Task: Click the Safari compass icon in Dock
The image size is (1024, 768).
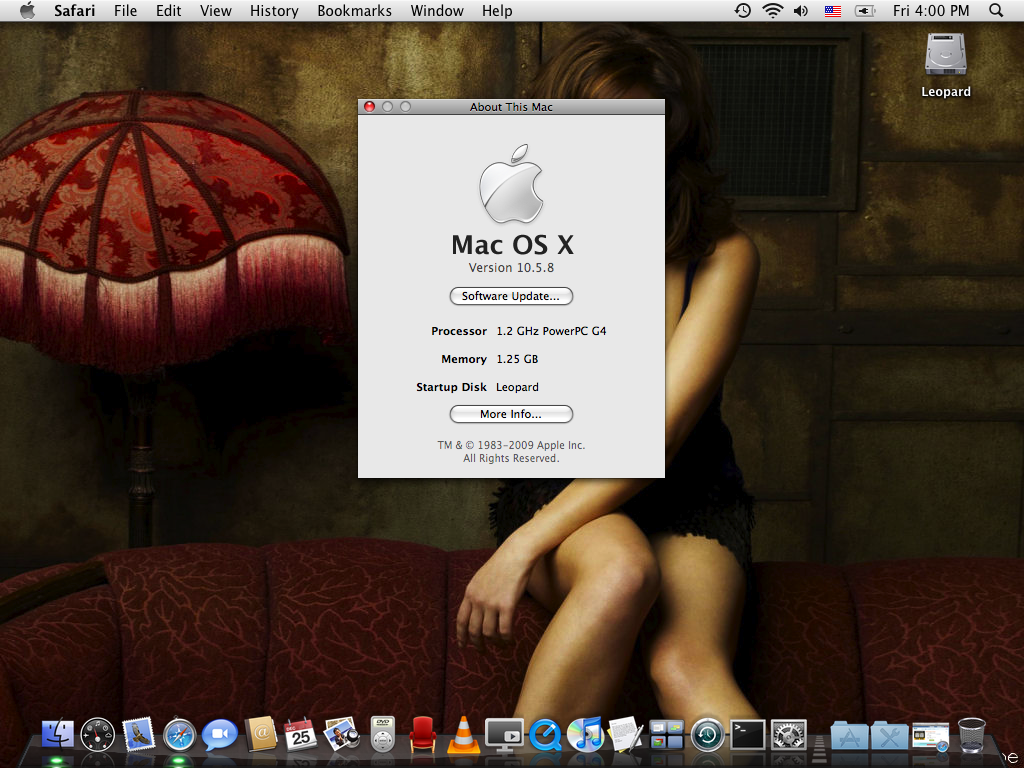Action: [x=179, y=735]
